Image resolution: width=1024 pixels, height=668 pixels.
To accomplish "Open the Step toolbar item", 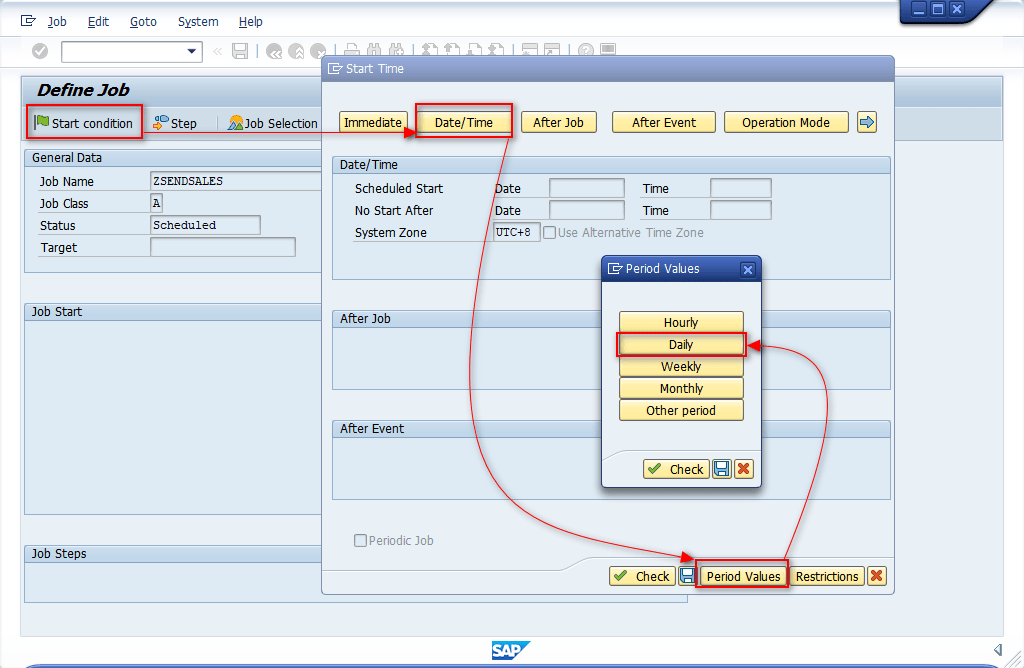I will [x=175, y=123].
